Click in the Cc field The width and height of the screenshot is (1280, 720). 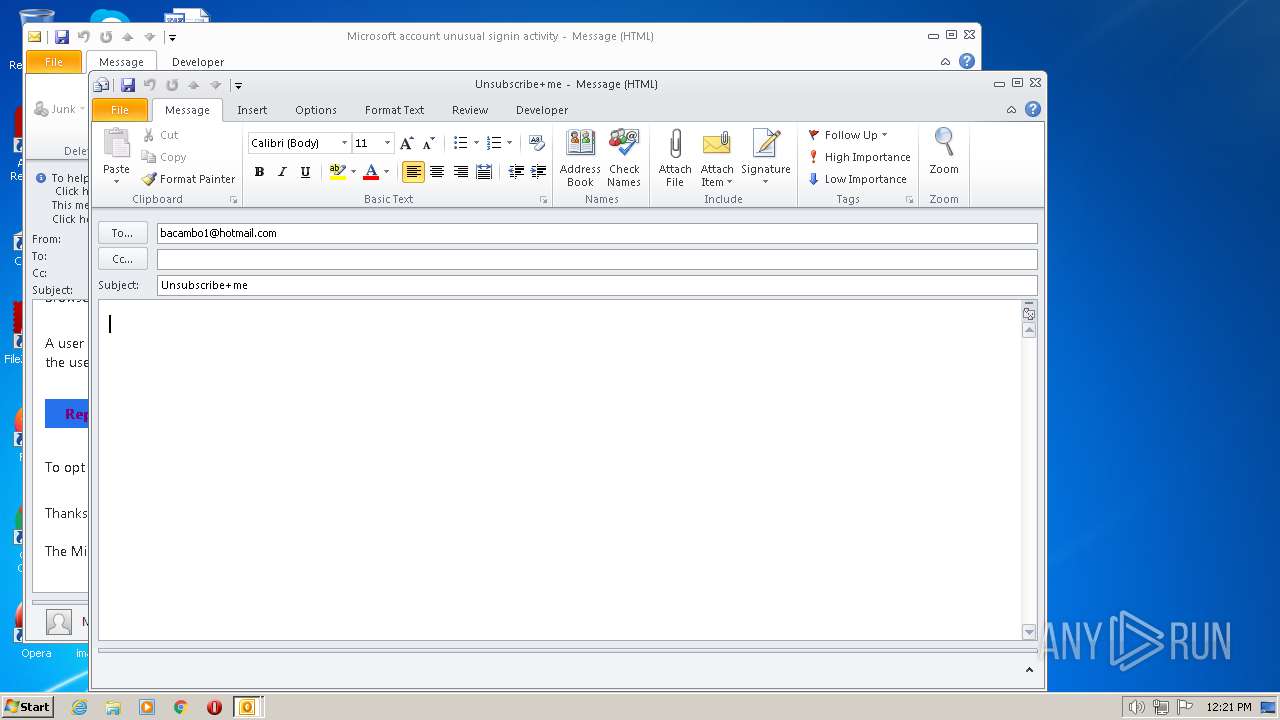(x=597, y=259)
